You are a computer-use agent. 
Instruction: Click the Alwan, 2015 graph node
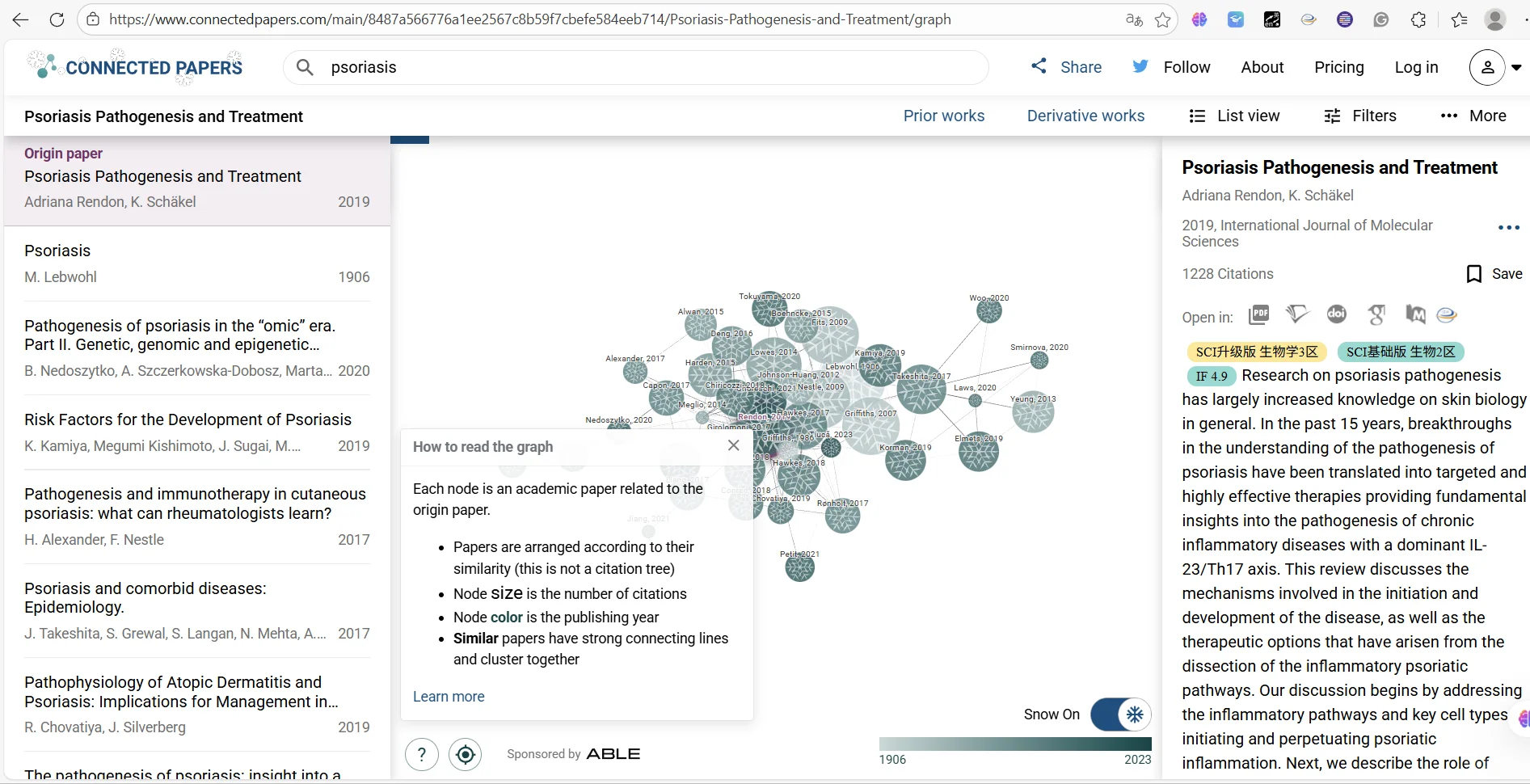pyautogui.click(x=701, y=325)
